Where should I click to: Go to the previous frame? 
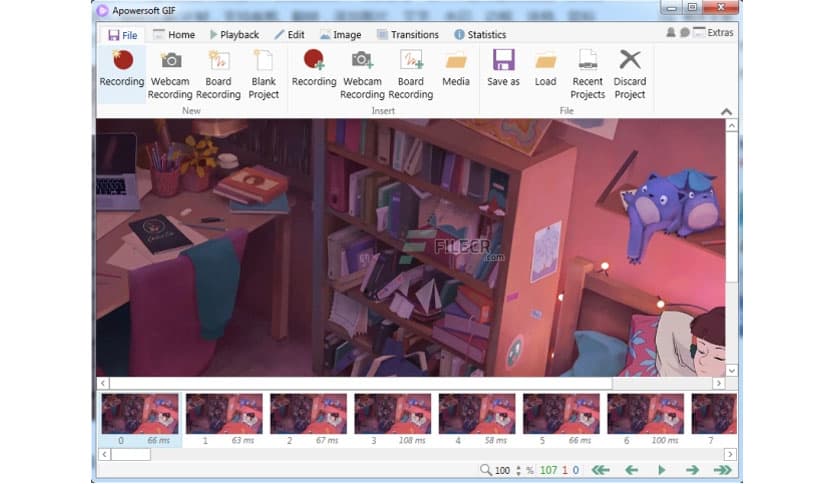click(632, 470)
